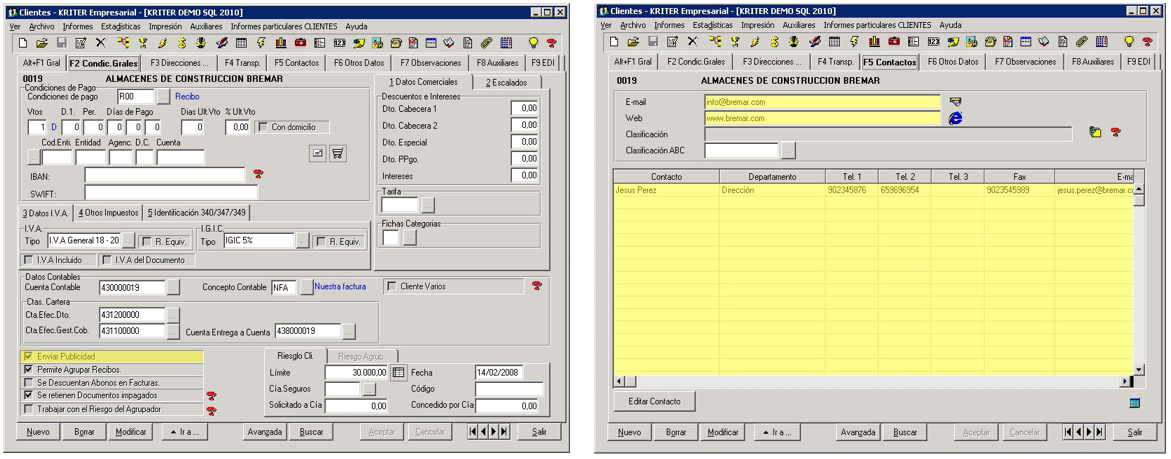Click the 123 counter icon in Condic.Grales window toolbar

340,42
